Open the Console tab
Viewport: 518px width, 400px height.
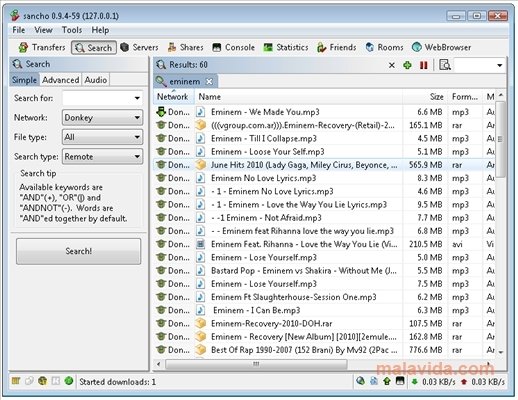(233, 47)
